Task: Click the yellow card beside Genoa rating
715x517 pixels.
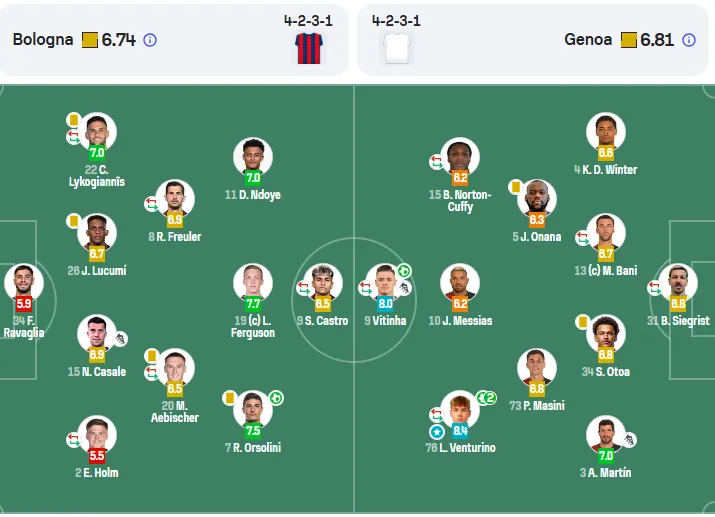Action: click(x=629, y=40)
